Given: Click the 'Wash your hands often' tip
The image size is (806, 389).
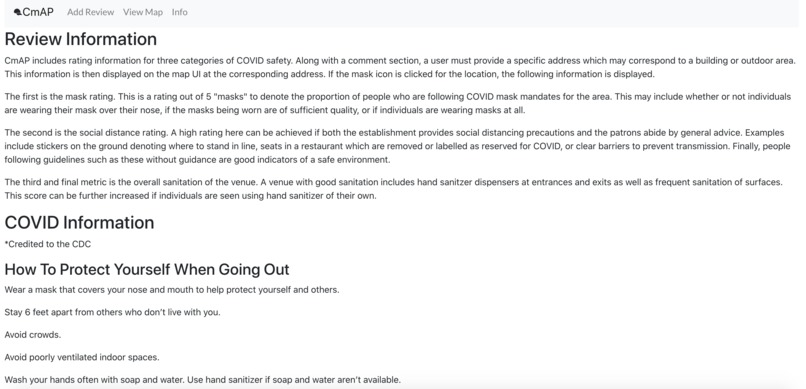Looking at the screenshot, I should pyautogui.click(x=203, y=380).
